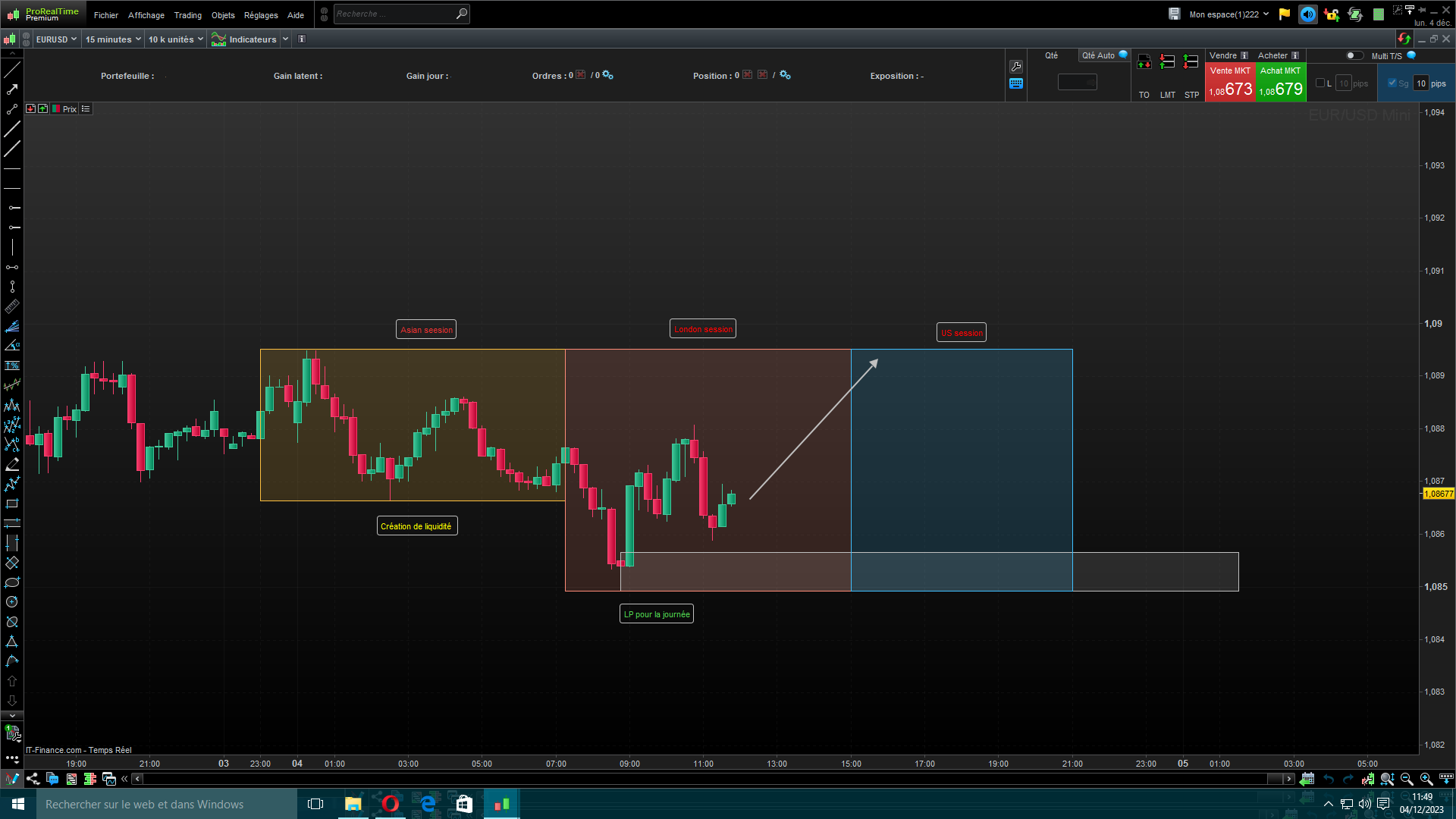This screenshot has width=1456, height=819.
Task: Click the blue keyboard shortcut icon
Action: (1016, 83)
